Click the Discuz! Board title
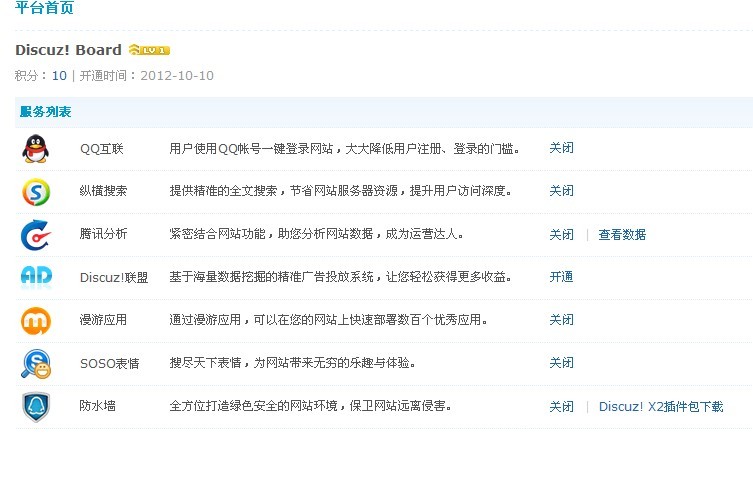Image resolution: width=753 pixels, height=477 pixels. pyautogui.click(x=68, y=50)
